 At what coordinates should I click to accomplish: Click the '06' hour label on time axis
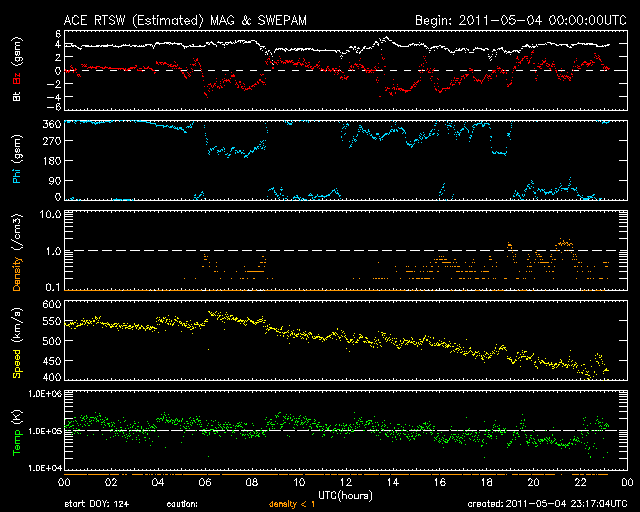pos(205,483)
